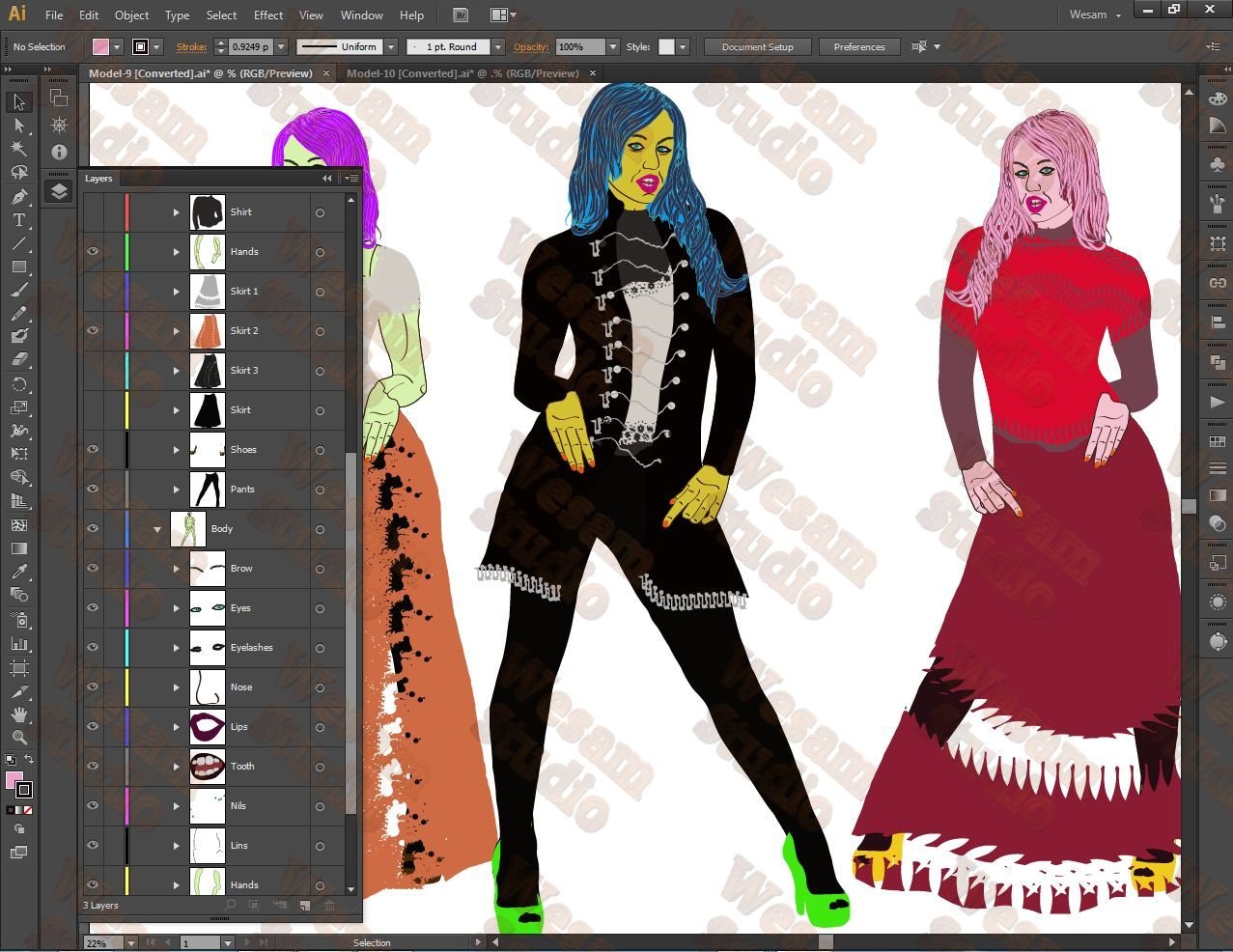Click the Layers panel dock icon
The image size is (1233, 952).
pyautogui.click(x=59, y=191)
